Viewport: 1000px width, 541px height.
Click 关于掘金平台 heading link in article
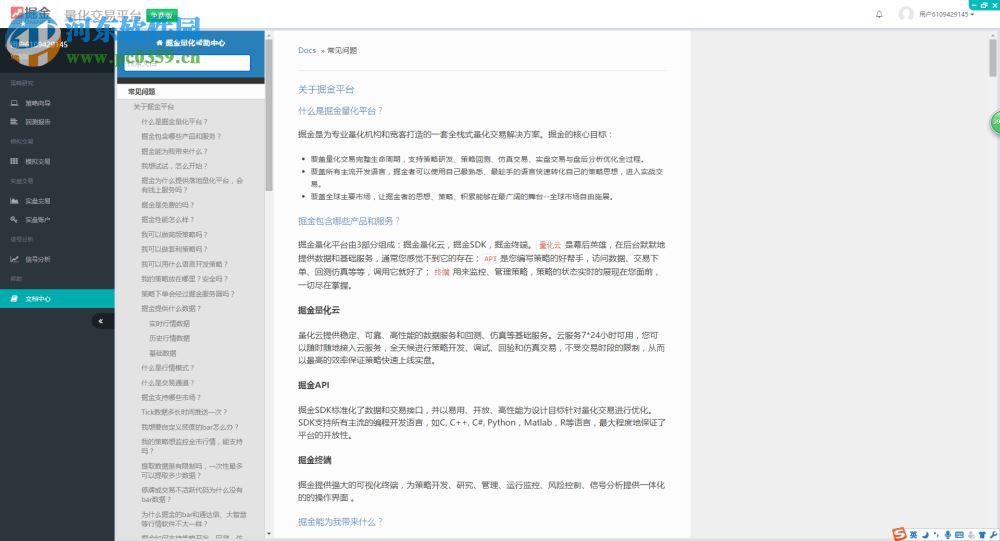(x=326, y=89)
